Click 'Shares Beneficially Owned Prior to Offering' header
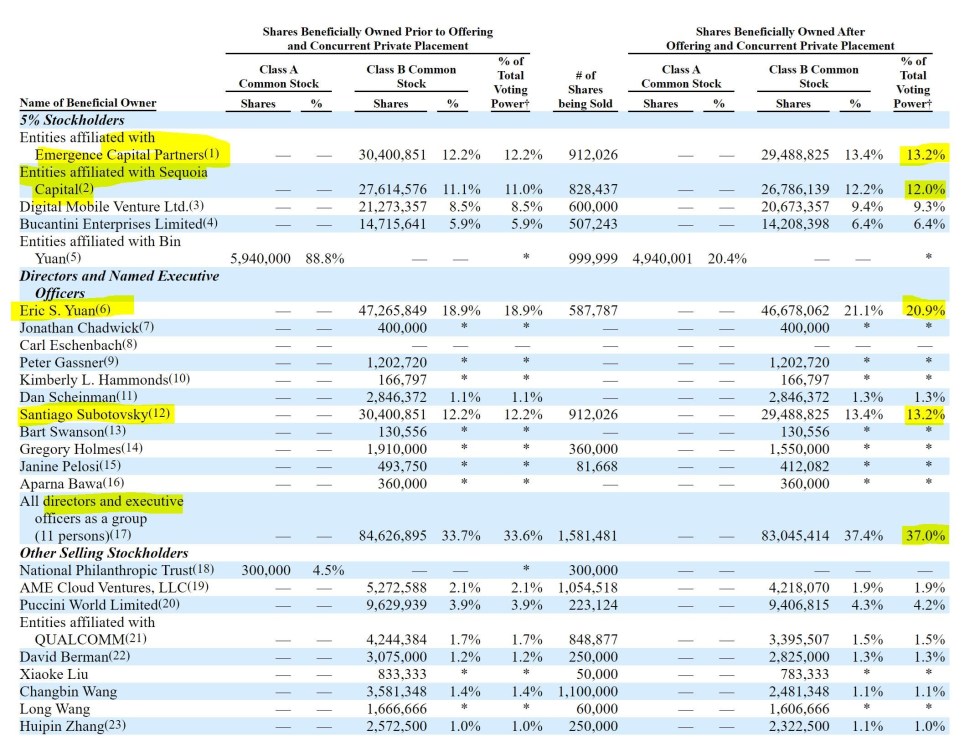The height and width of the screenshot is (751, 980). point(378,32)
